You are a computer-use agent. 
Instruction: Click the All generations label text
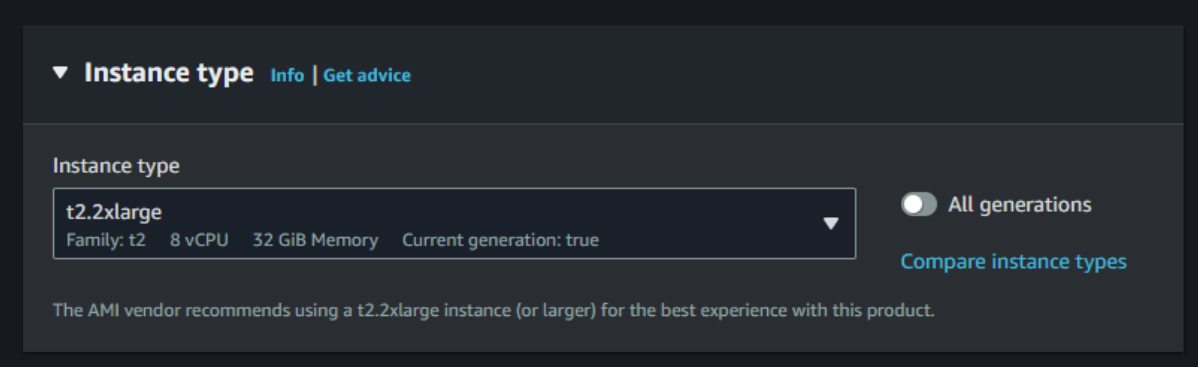(x=1020, y=204)
